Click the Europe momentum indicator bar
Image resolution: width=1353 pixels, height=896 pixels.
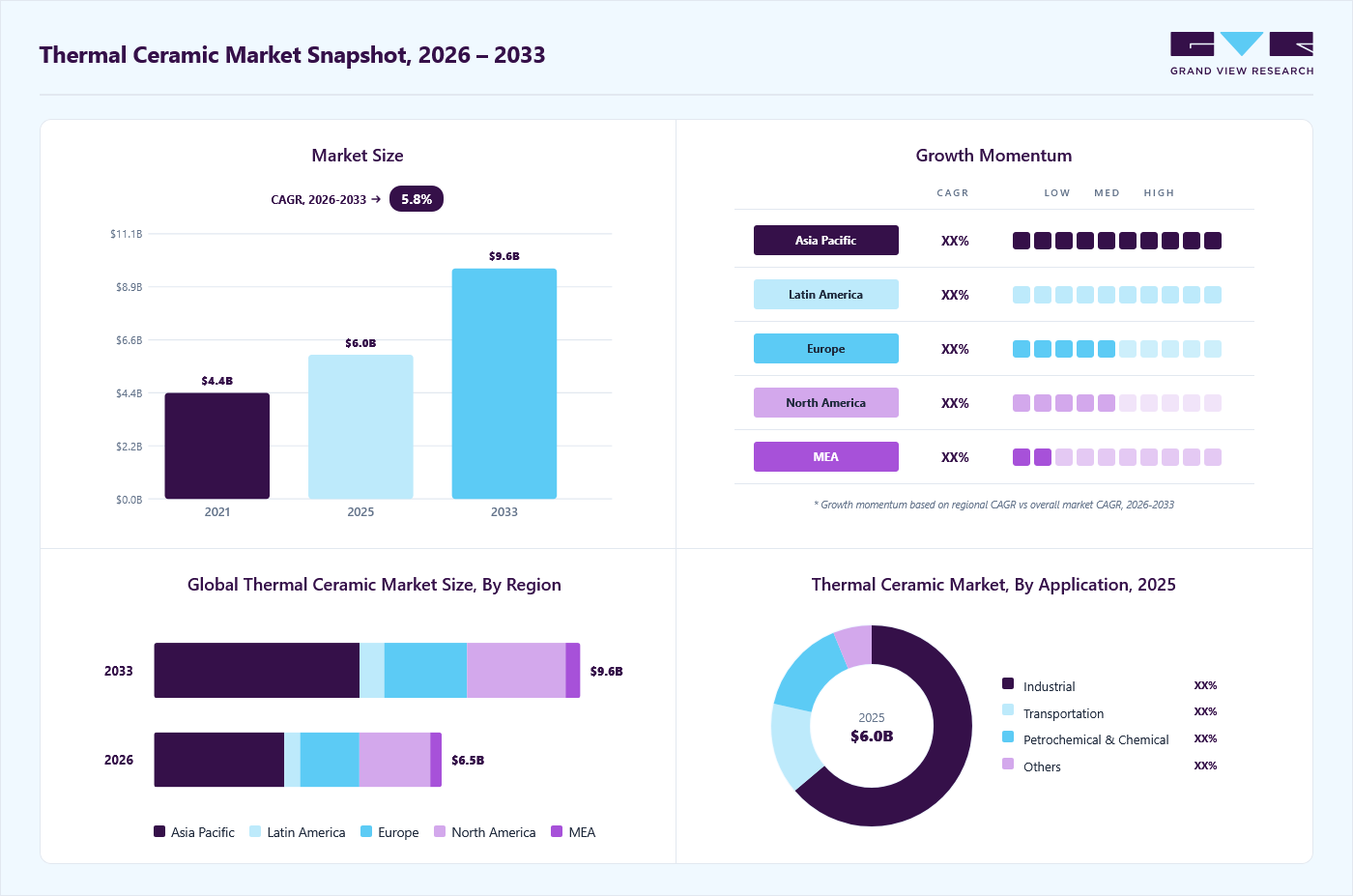coord(1117,349)
